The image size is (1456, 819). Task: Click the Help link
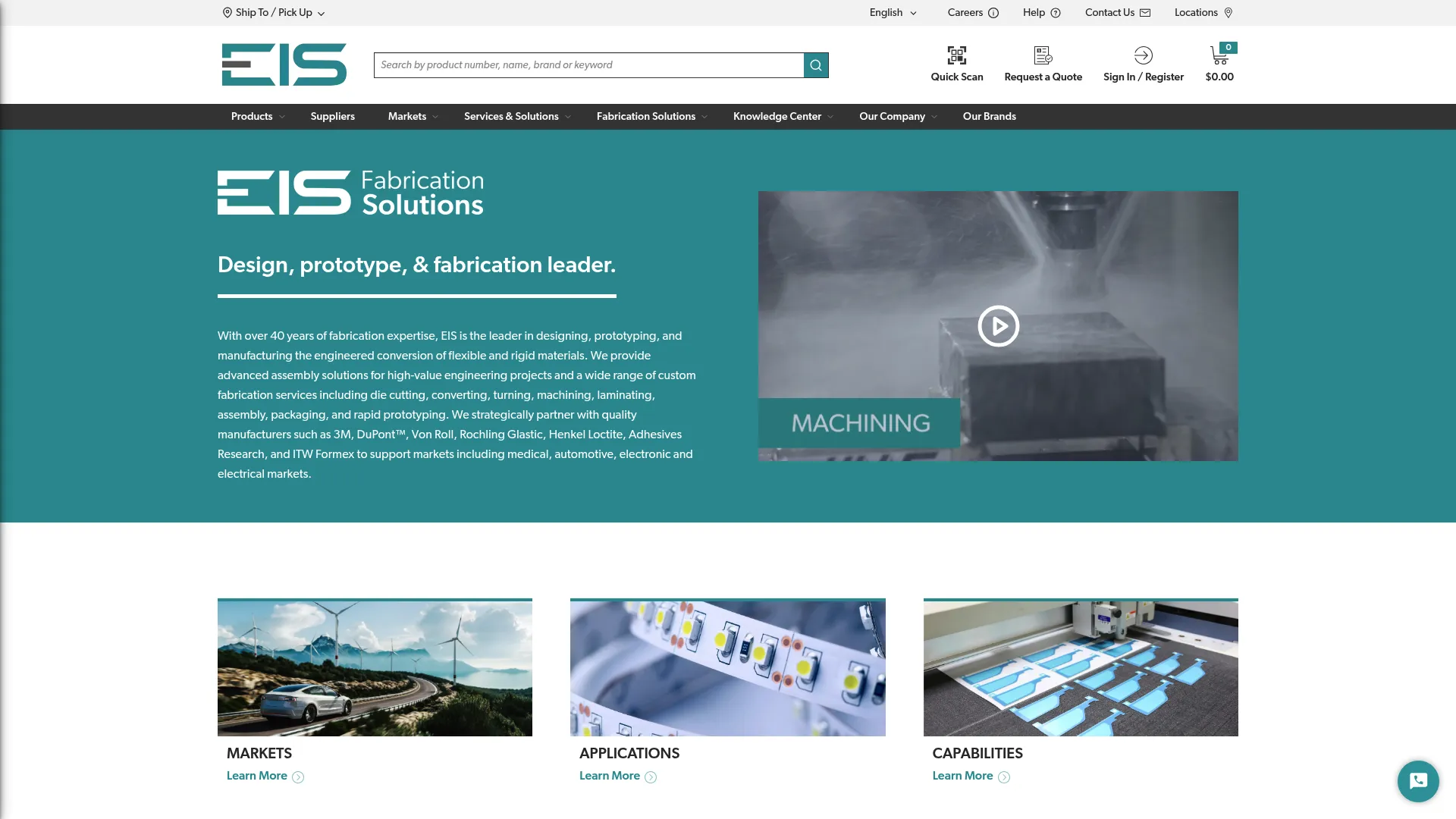click(1034, 13)
